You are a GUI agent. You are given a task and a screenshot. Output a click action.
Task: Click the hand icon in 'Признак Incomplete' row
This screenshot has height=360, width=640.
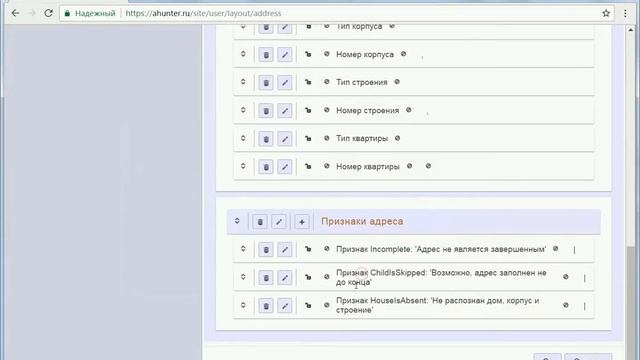point(308,249)
